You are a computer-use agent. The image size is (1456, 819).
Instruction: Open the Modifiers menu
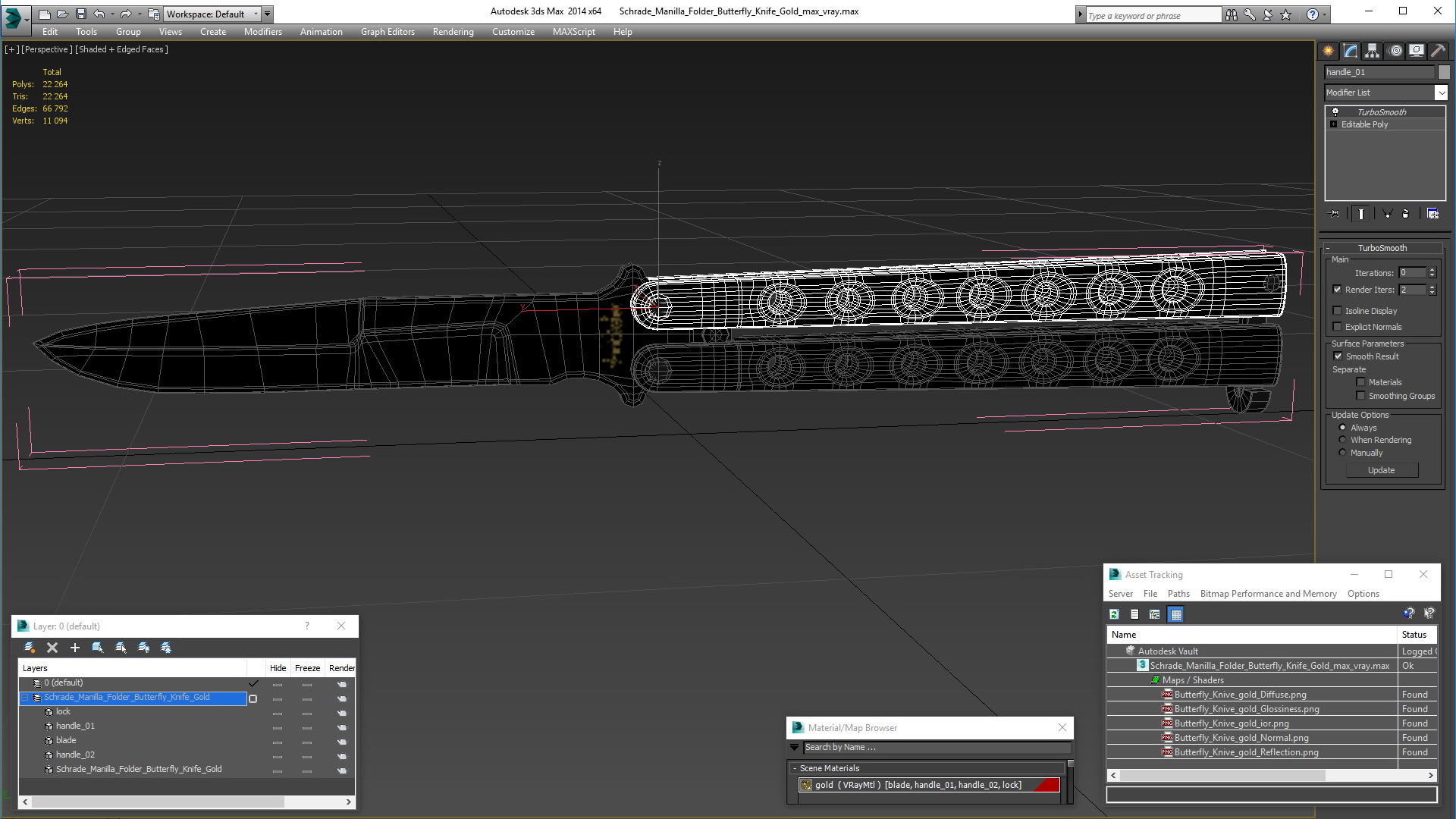pos(262,32)
